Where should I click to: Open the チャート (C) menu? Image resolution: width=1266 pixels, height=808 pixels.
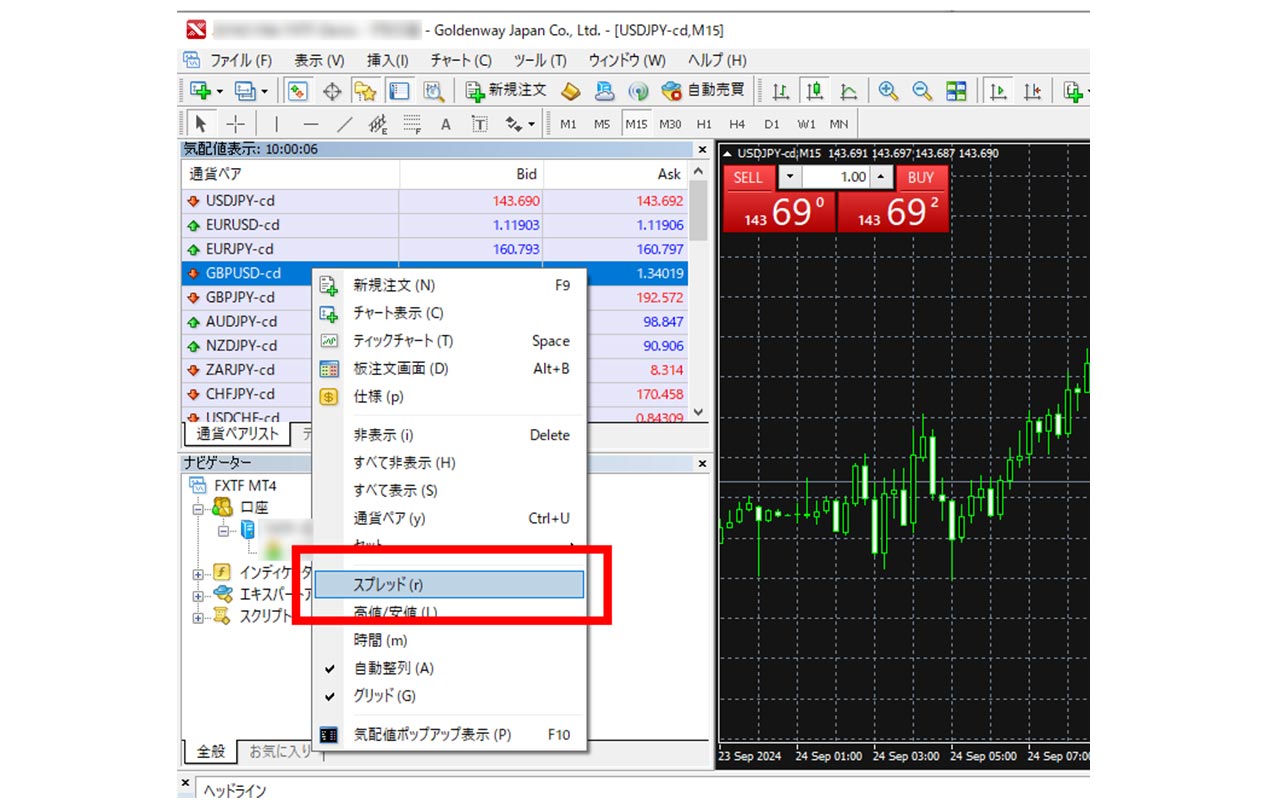click(x=461, y=60)
